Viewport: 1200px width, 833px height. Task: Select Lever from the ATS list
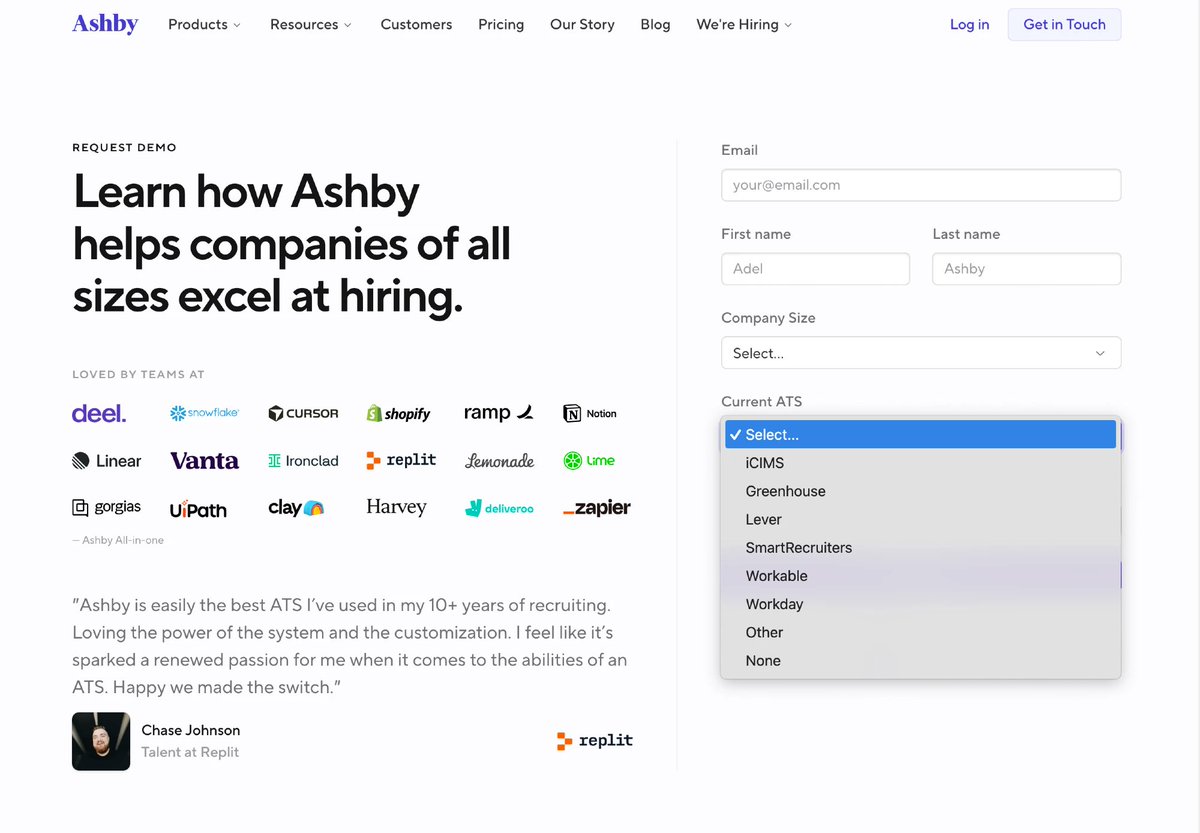click(921, 519)
